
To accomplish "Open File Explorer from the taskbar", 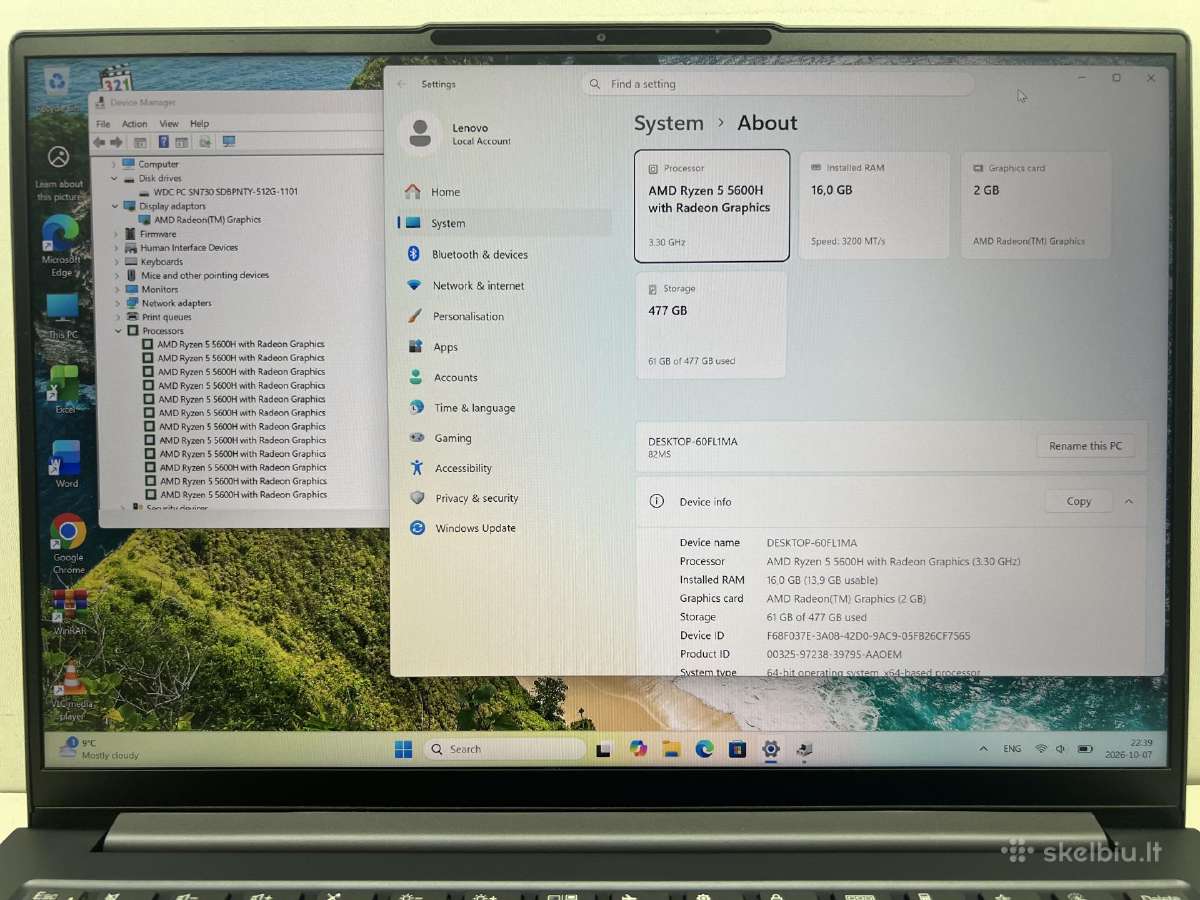I will tap(671, 749).
